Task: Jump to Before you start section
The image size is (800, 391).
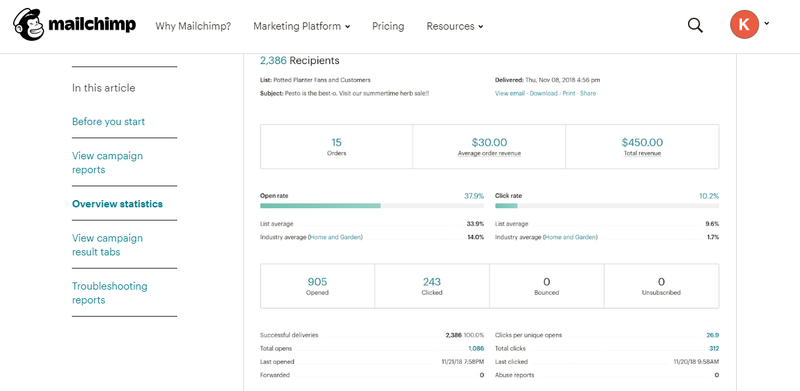Action: click(x=108, y=121)
